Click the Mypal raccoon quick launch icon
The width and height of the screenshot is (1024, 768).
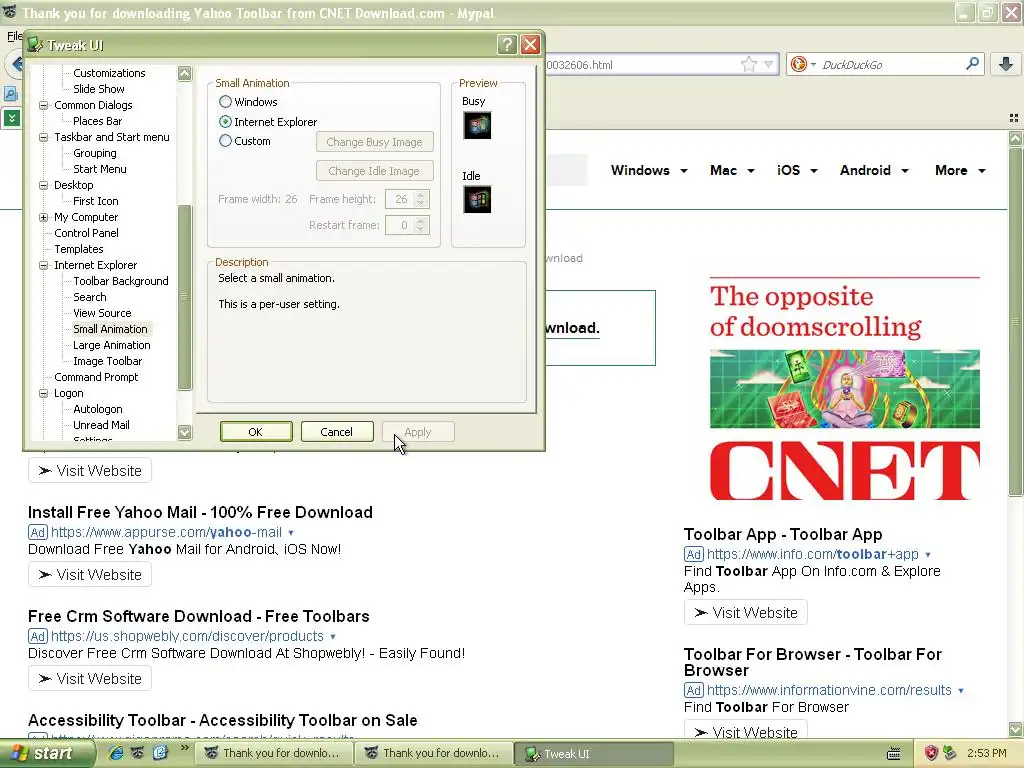point(138,753)
